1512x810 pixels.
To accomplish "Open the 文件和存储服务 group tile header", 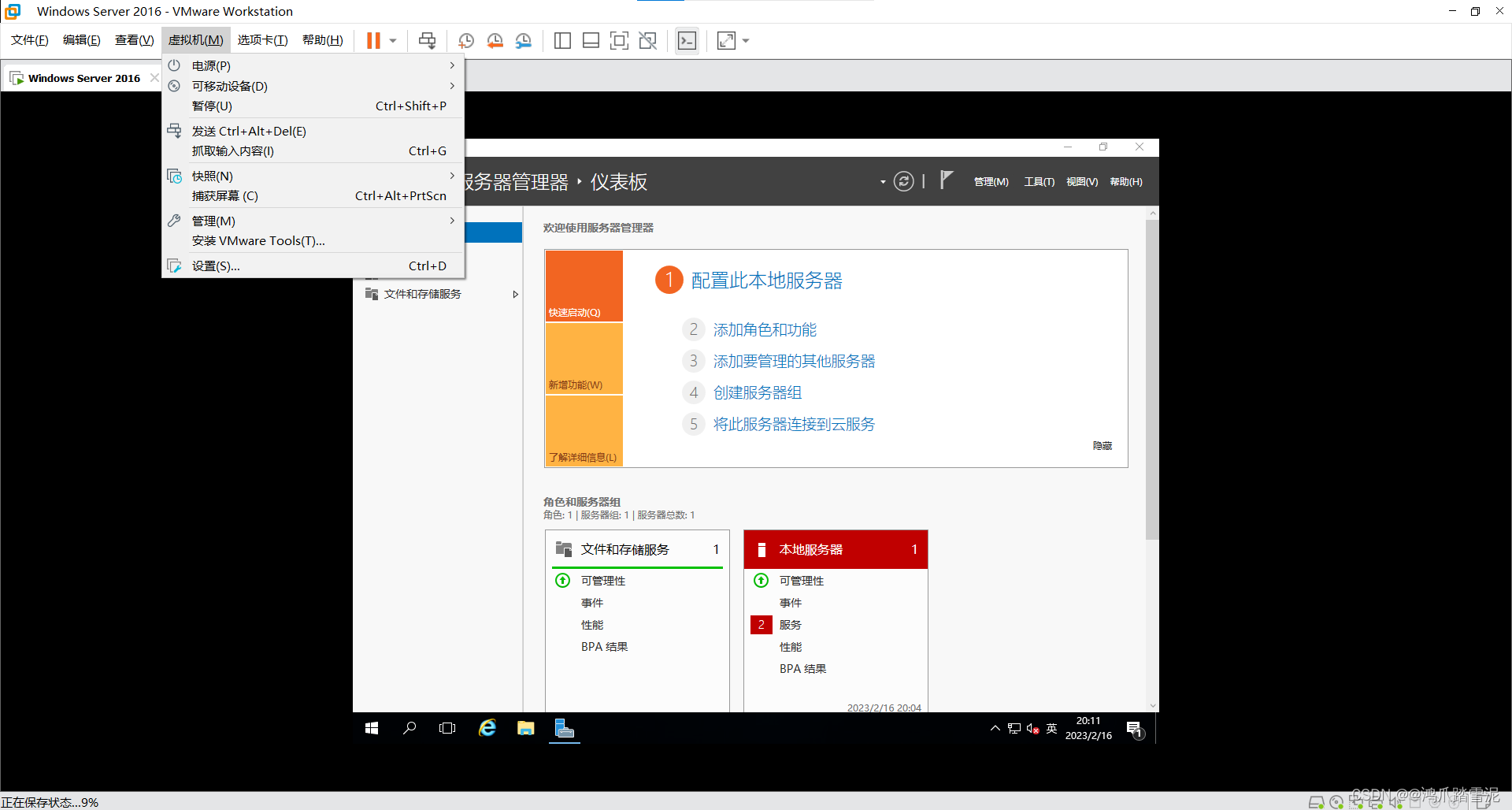I will pos(637,549).
